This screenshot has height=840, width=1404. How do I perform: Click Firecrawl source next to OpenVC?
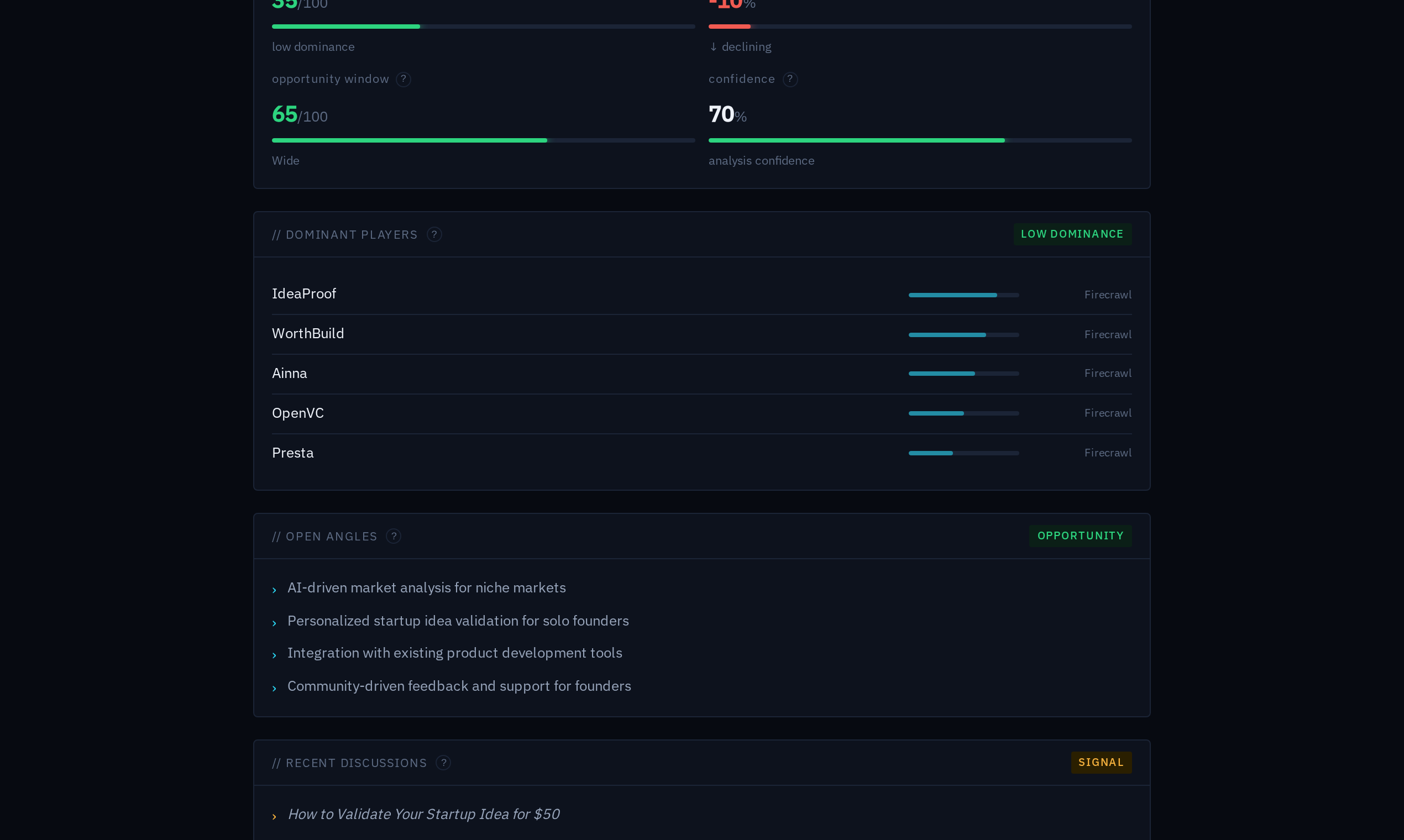pos(1107,413)
